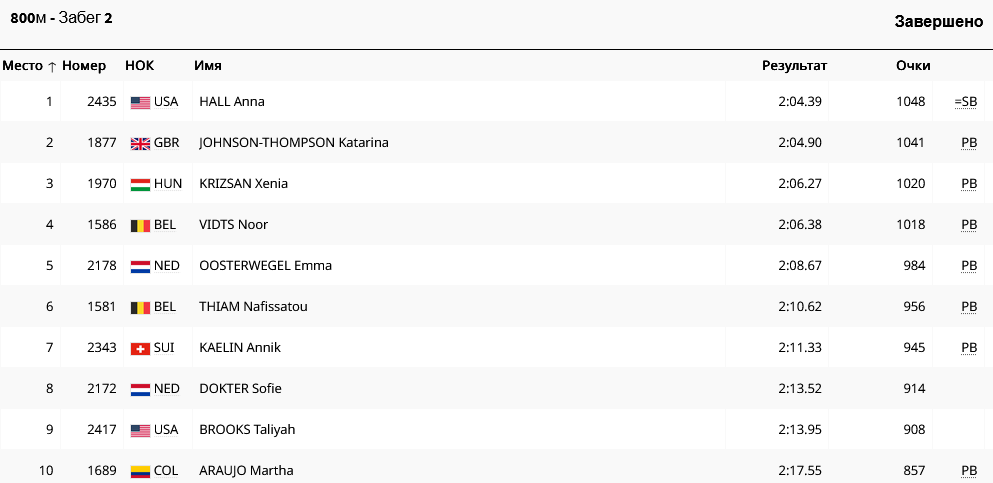Viewport: 993px width, 483px height.
Task: Click the Belgium flag beside Vidts Noor
Action: [140, 225]
